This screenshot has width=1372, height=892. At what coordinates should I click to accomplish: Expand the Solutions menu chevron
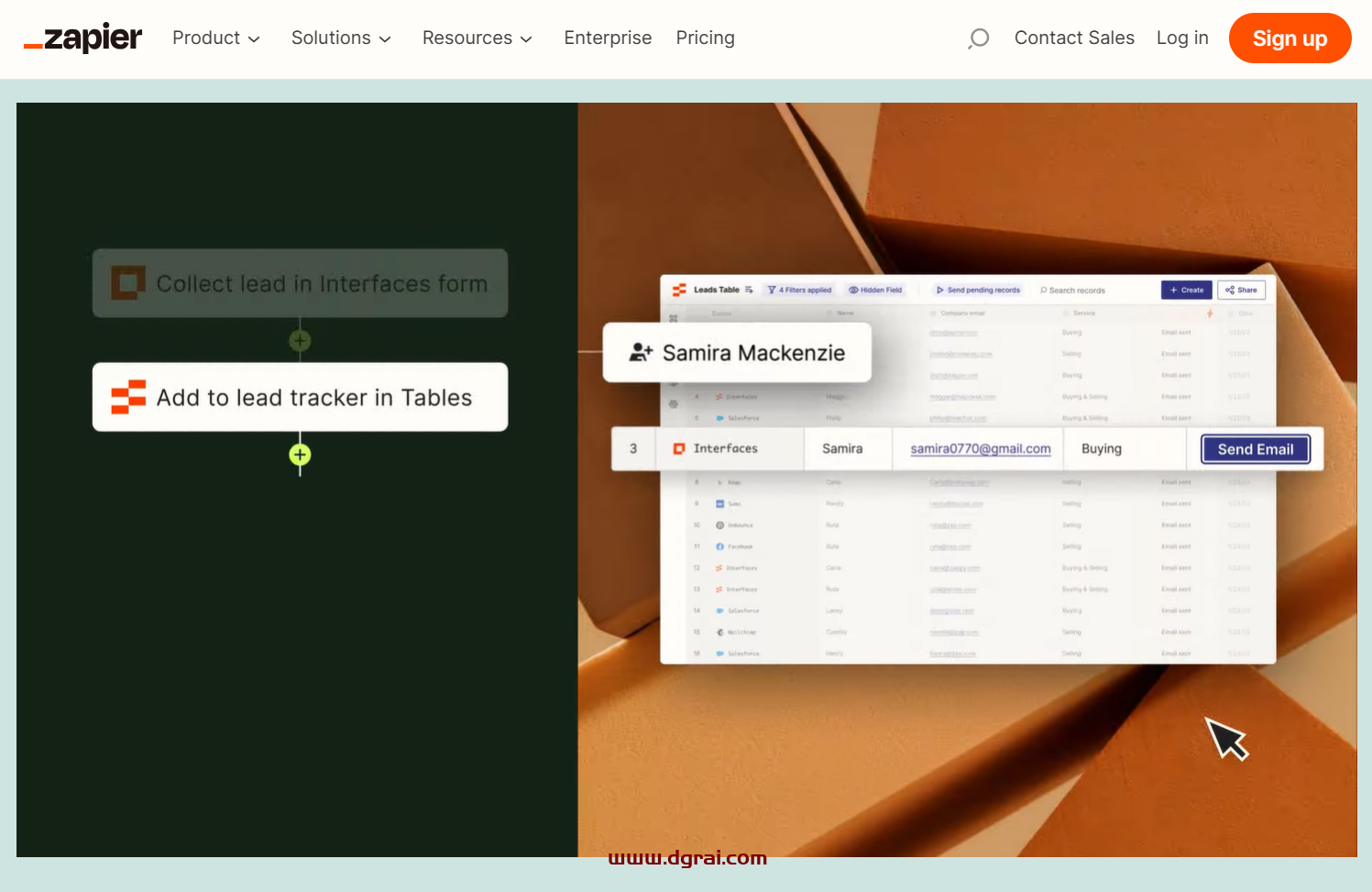(x=385, y=39)
